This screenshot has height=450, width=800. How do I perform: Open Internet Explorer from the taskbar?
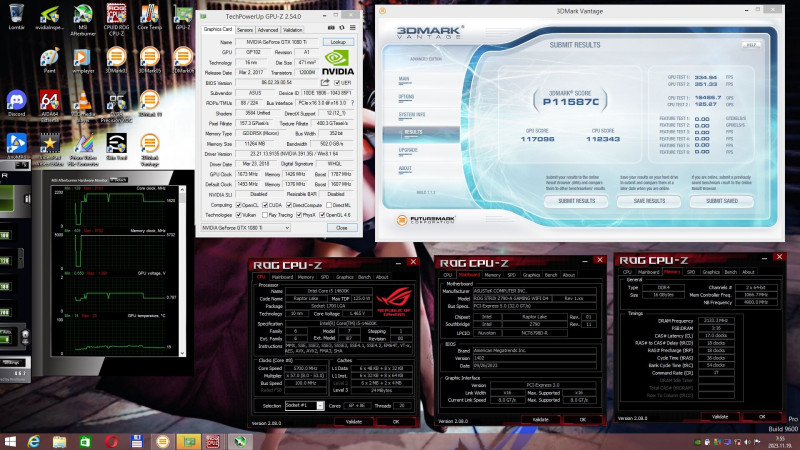(34, 441)
